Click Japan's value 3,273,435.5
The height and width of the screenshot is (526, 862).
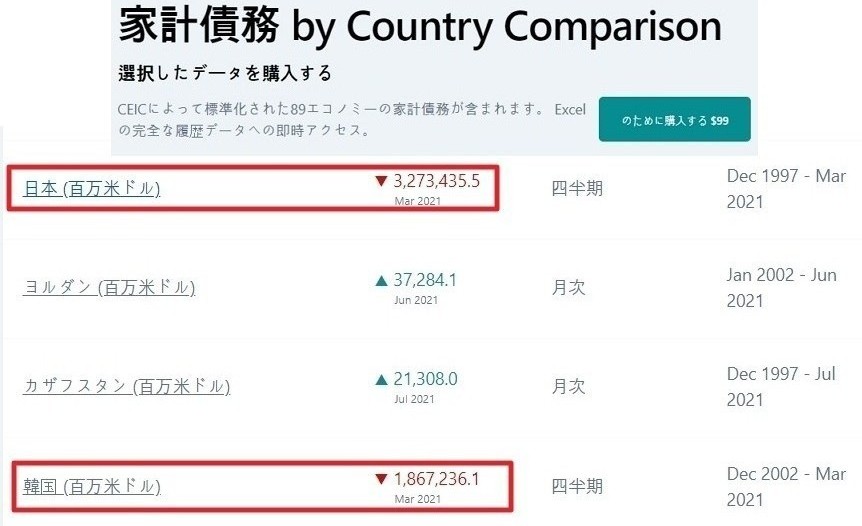[437, 181]
